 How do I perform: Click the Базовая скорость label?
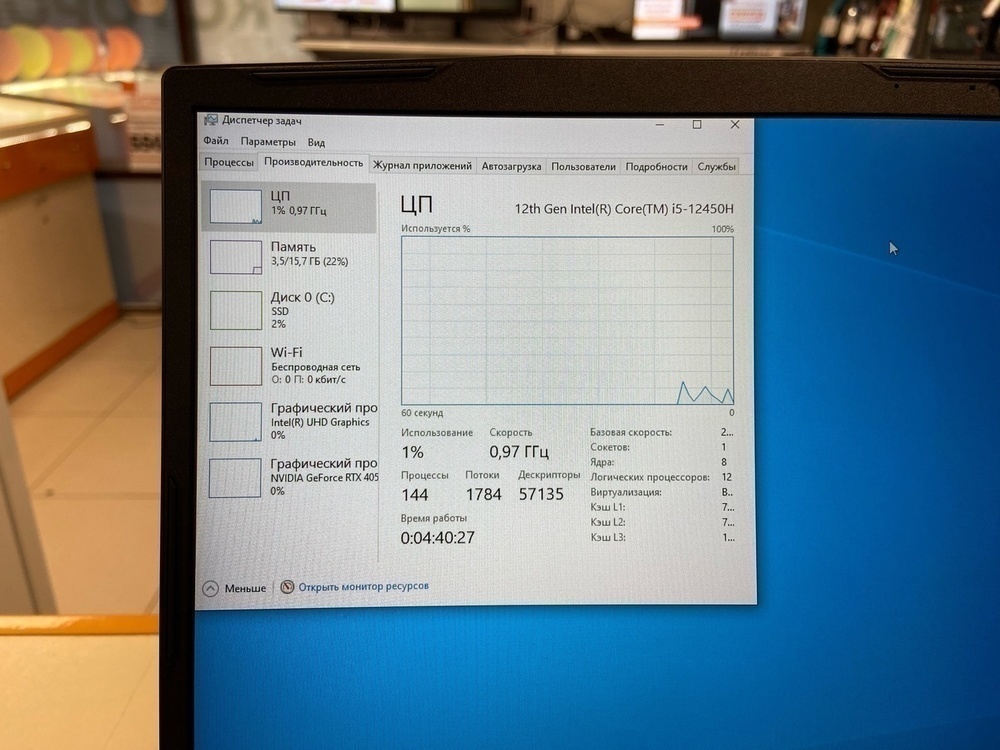click(x=631, y=432)
